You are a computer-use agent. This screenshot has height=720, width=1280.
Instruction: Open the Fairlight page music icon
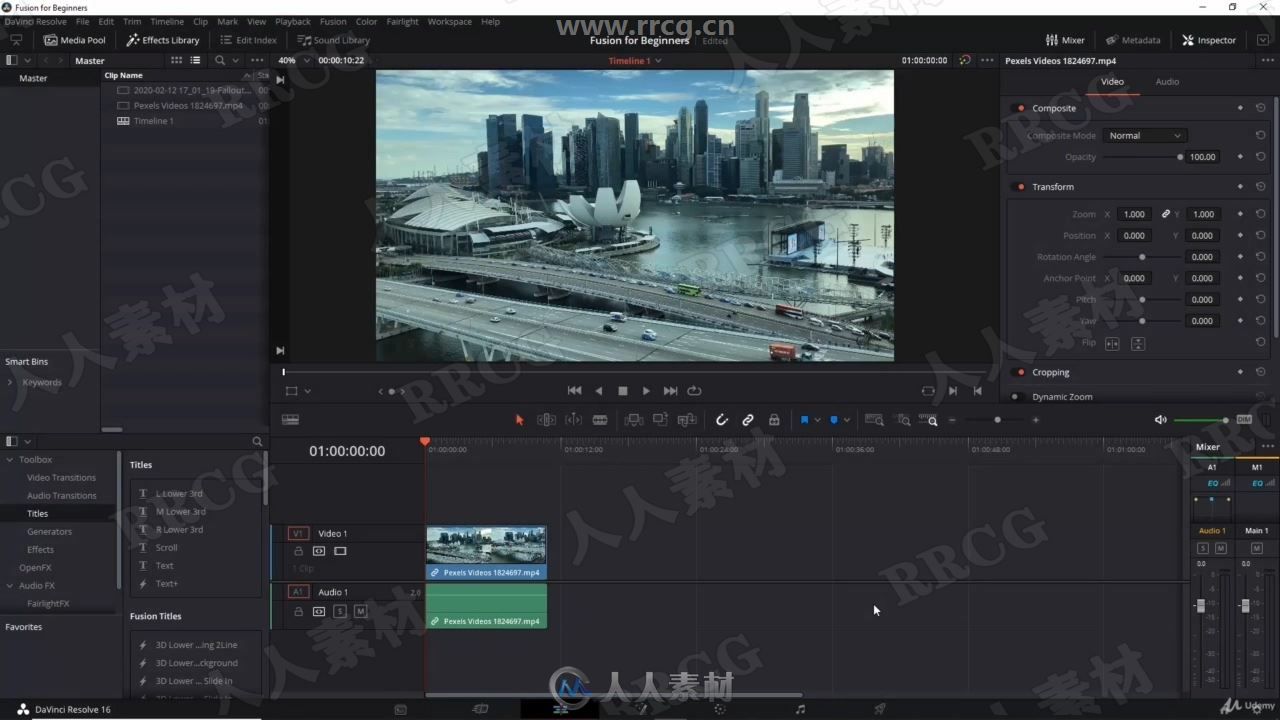pyautogui.click(x=800, y=709)
